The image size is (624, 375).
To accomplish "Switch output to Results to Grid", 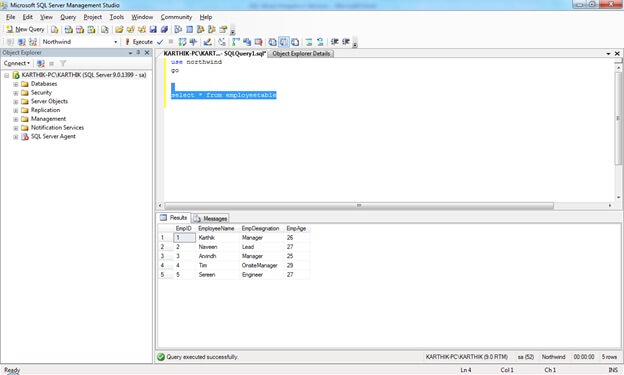I will (284, 42).
